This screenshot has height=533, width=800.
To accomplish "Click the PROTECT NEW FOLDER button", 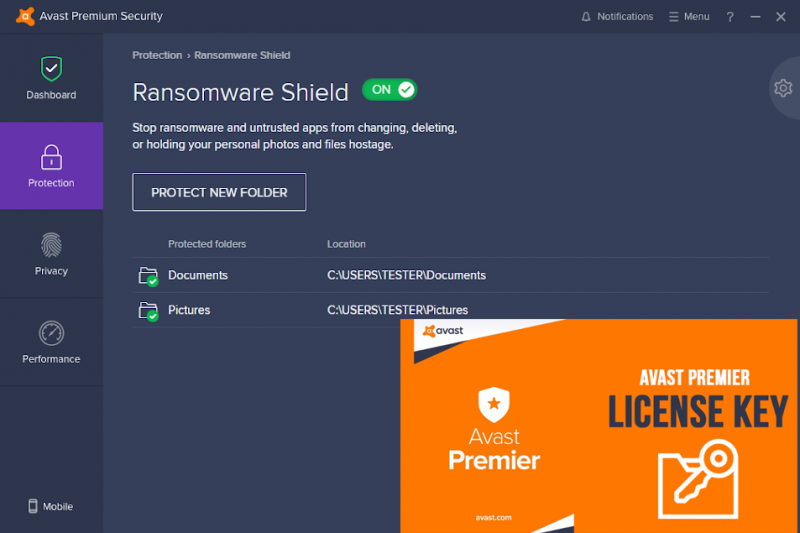I will pos(219,192).
